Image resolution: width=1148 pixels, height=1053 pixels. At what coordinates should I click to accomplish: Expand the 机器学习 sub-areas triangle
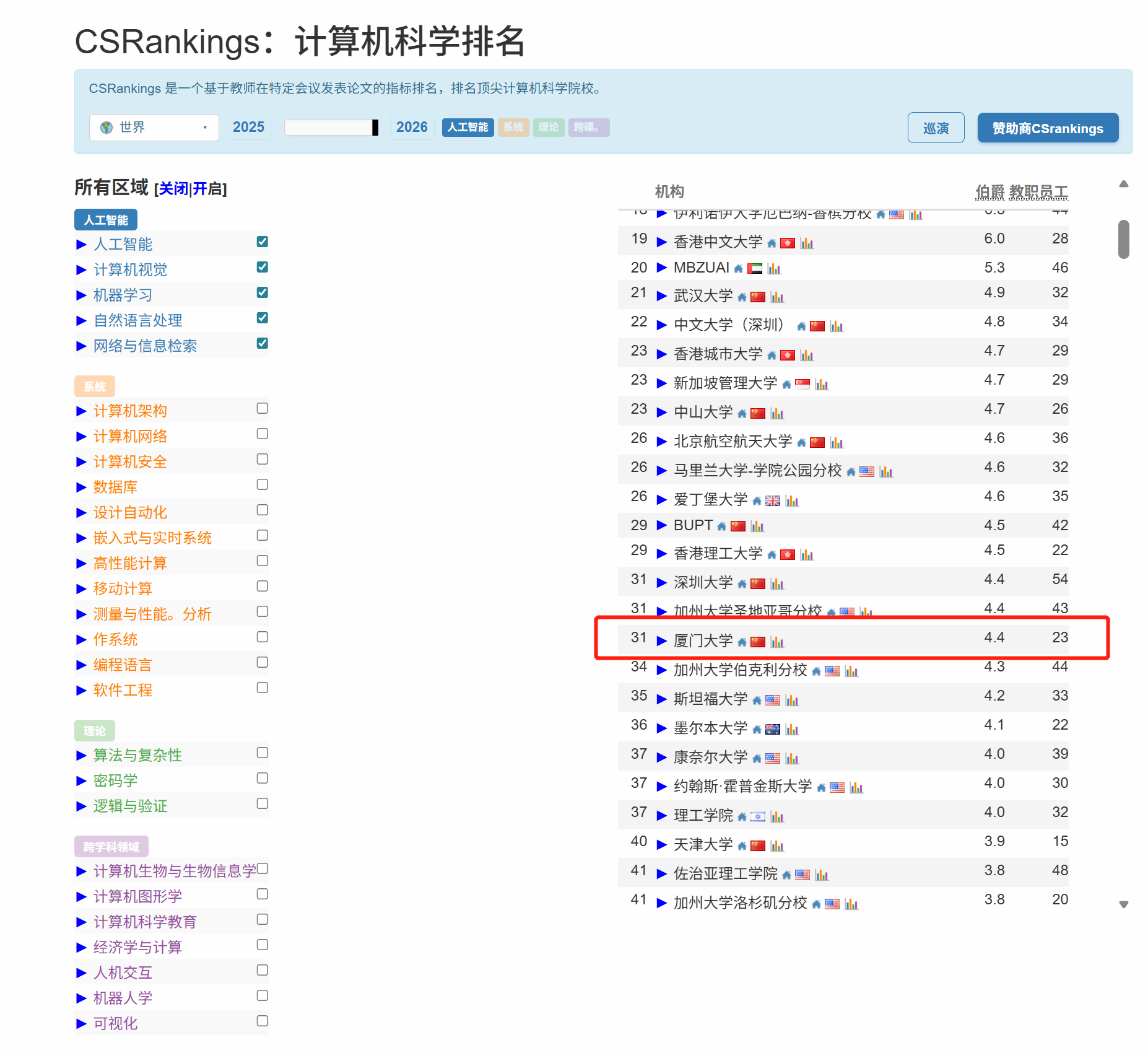point(81,295)
